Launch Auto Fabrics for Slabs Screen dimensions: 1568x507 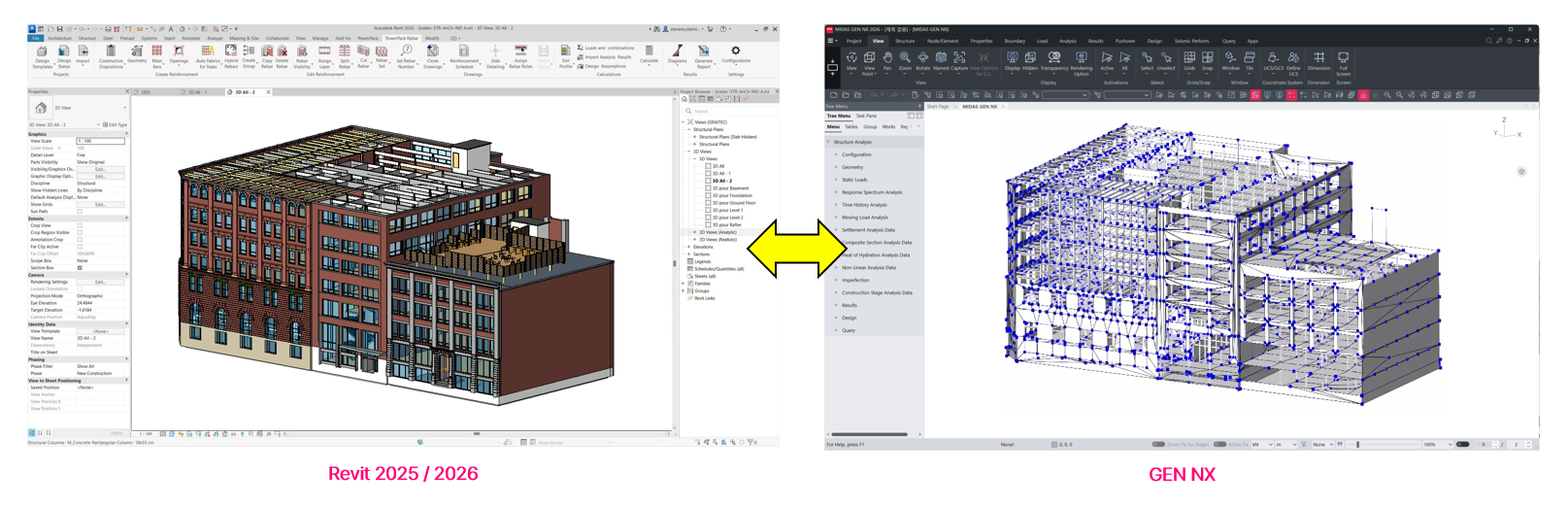tap(208, 56)
